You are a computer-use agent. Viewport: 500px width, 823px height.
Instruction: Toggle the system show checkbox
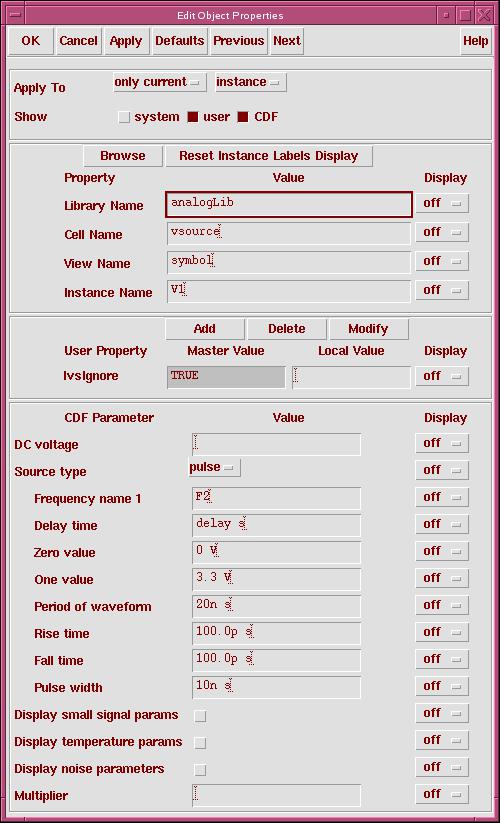pyautogui.click(x=124, y=117)
